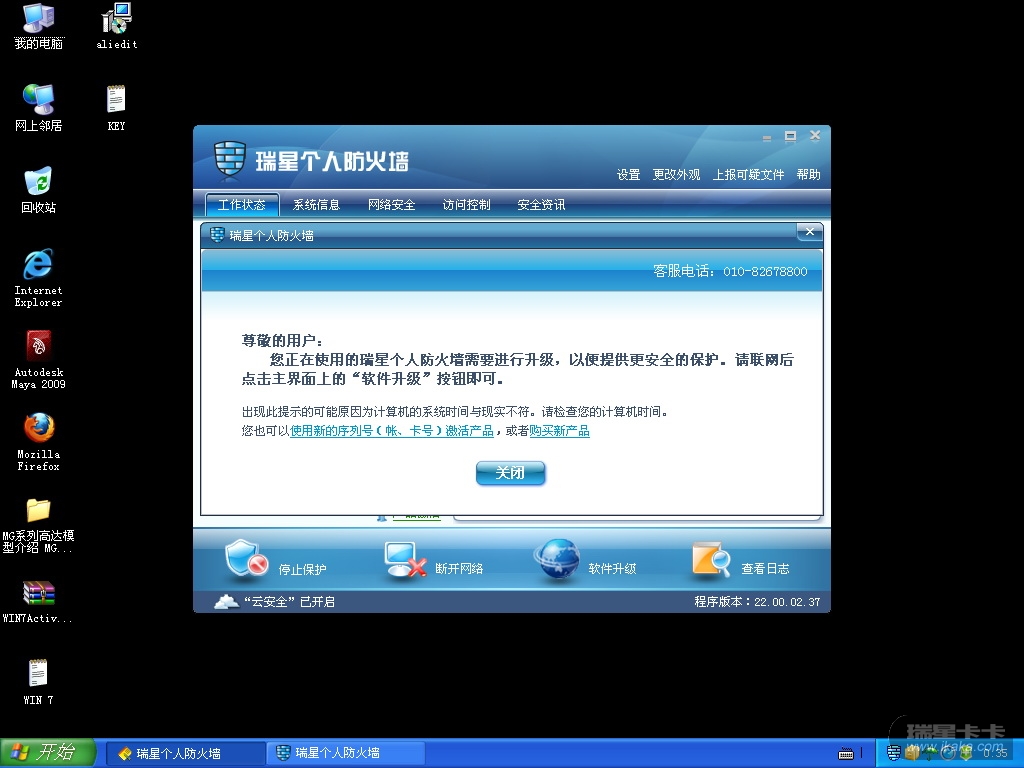
Task: Click the taskbar clock showing 0:35
Action: click(x=995, y=753)
